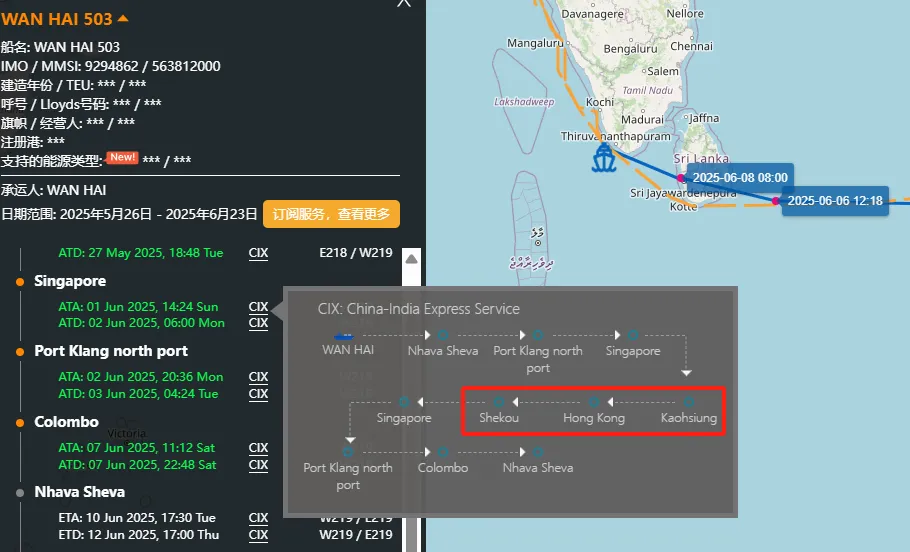Select the Nhava Sheva stop in schedule
The image size is (910, 552).
[80, 492]
